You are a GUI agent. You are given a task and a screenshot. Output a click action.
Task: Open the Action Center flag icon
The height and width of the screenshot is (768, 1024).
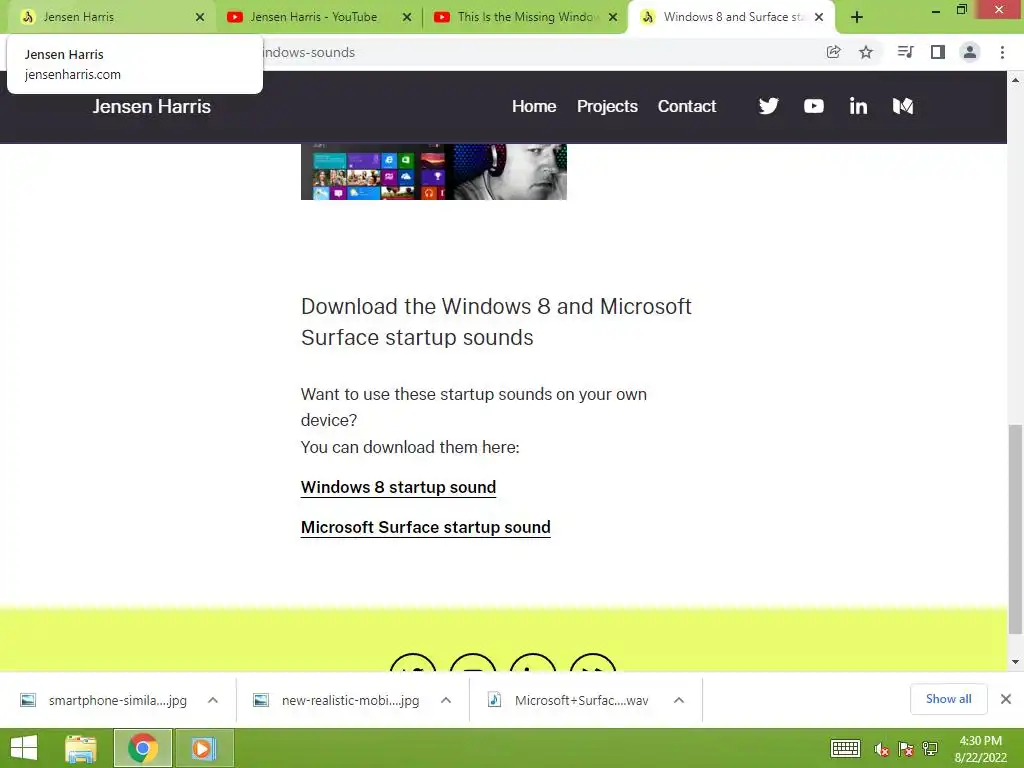tap(906, 749)
